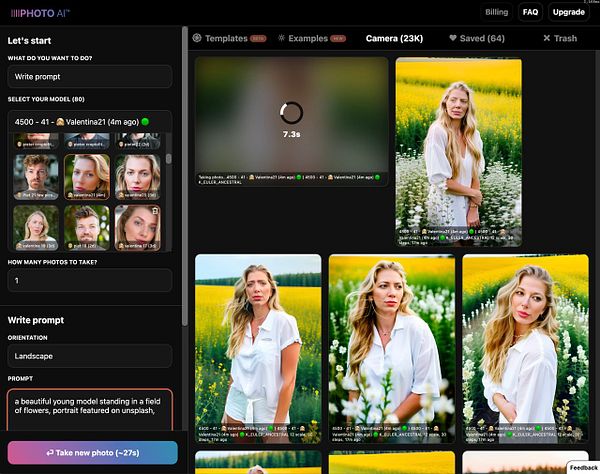600x474 pixels.
Task: Click the heart icon beside Saved
Action: [x=453, y=38]
